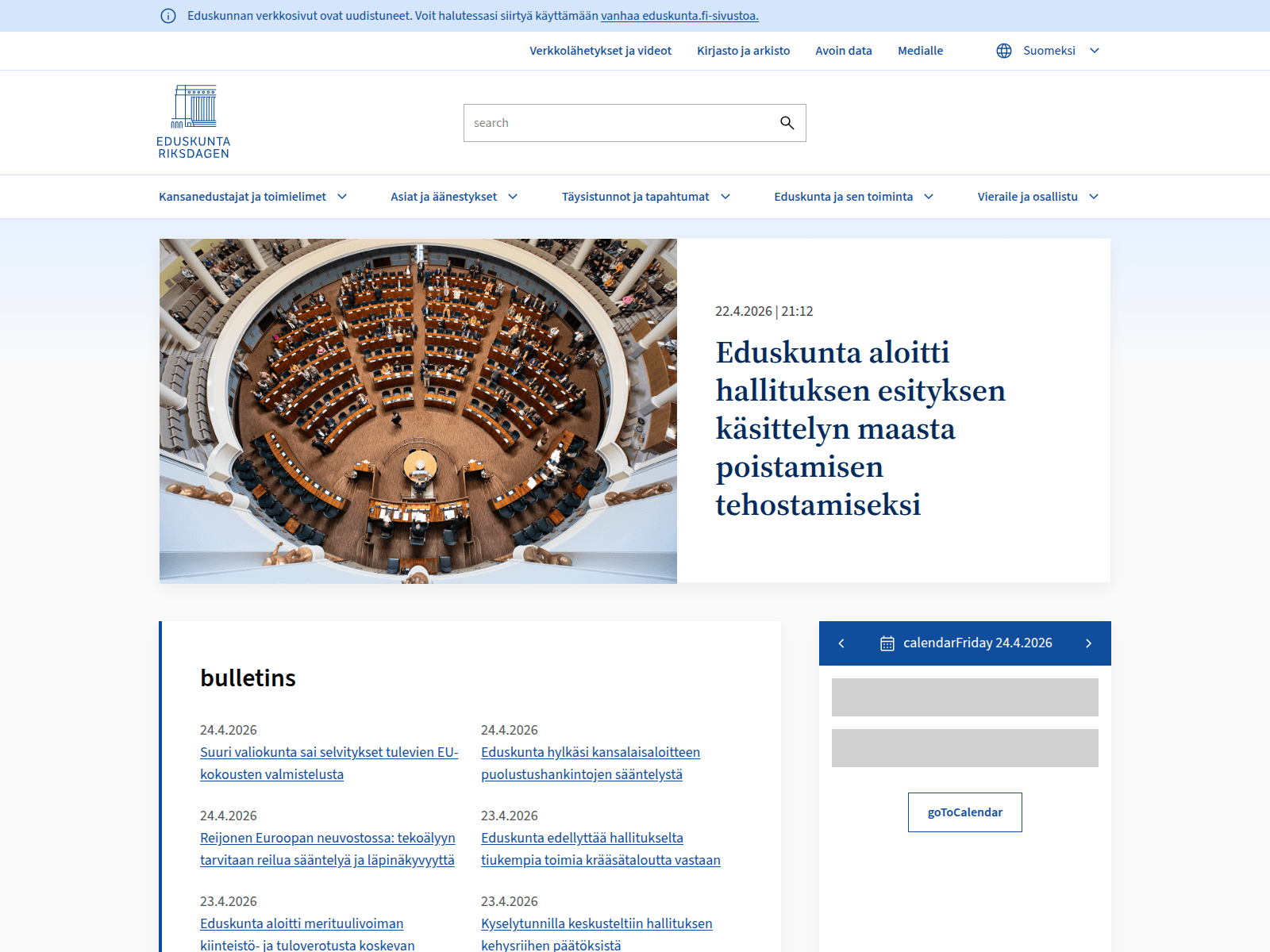Screen dimensions: 1270x952
Task: Open bulletin about puolustushankintojen sääntelystä
Action: click(x=591, y=763)
